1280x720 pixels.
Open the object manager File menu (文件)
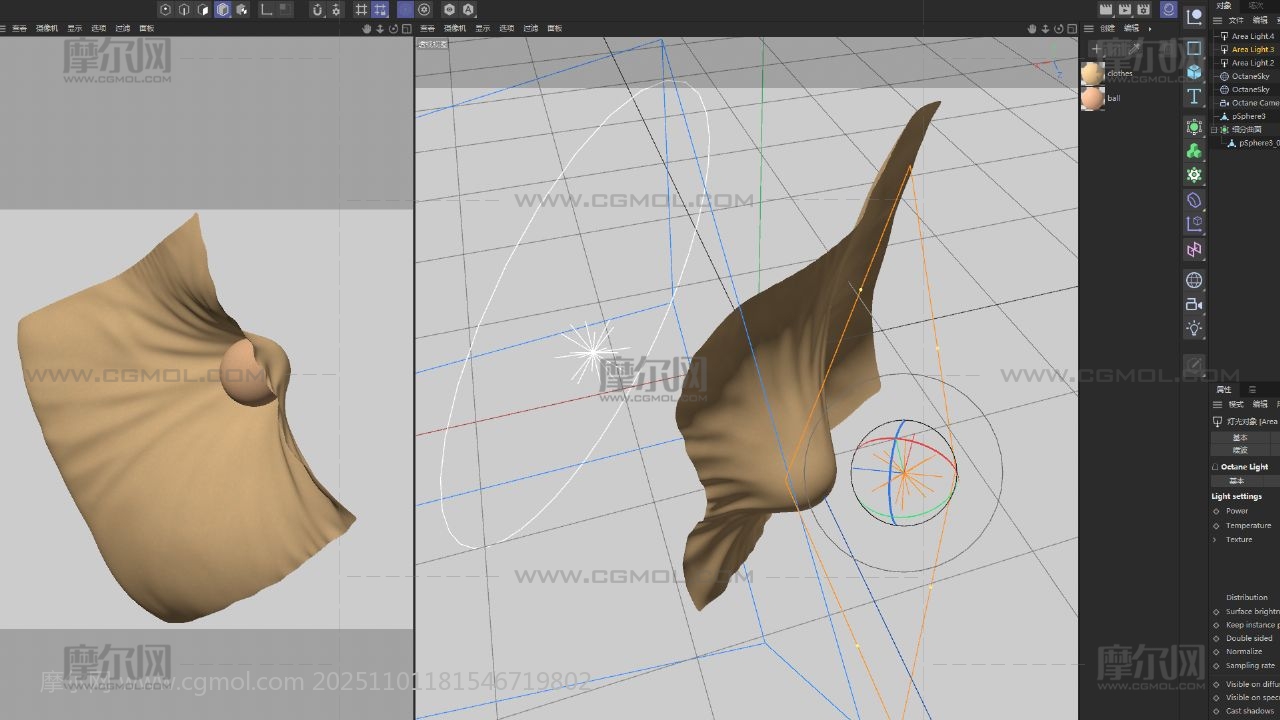tap(1236, 20)
